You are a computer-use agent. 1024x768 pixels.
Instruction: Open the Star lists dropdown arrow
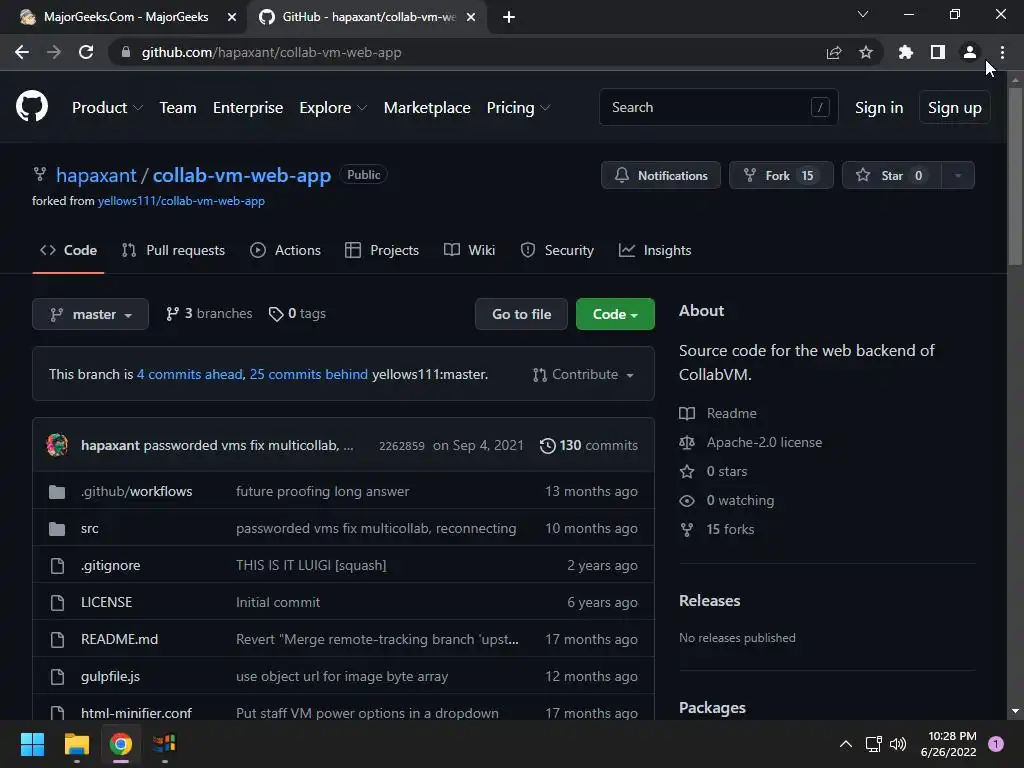tap(958, 175)
